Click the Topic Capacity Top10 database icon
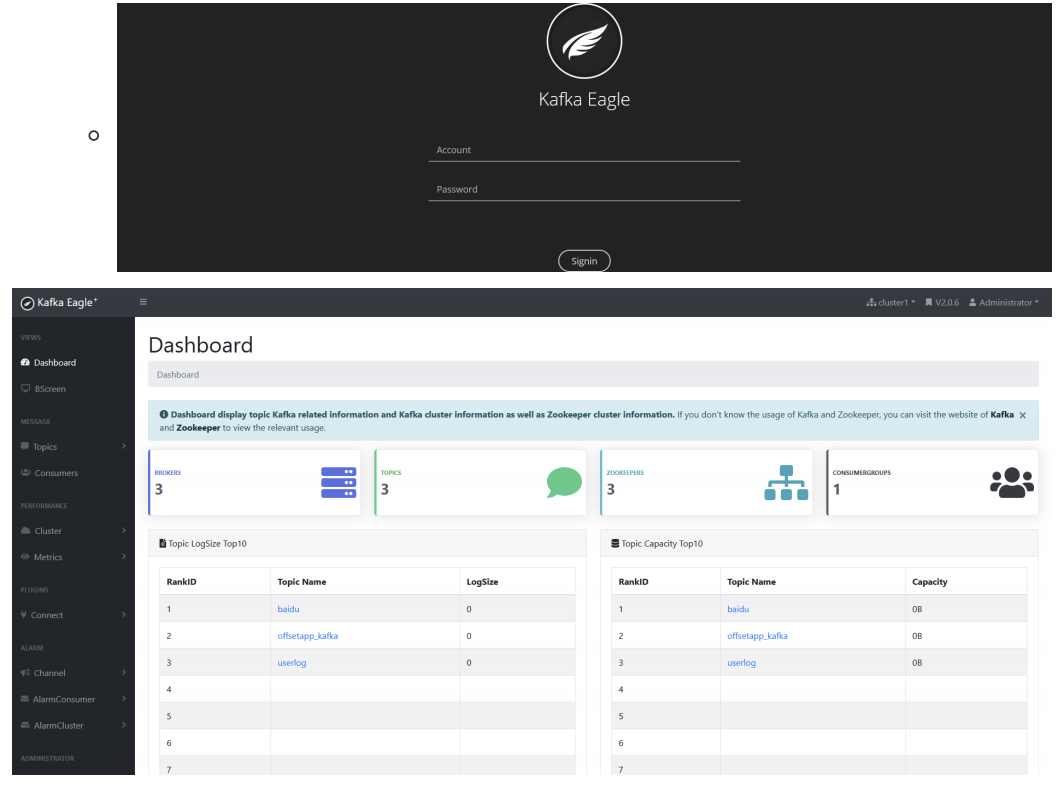This screenshot has width=1057, height=786. (615, 543)
